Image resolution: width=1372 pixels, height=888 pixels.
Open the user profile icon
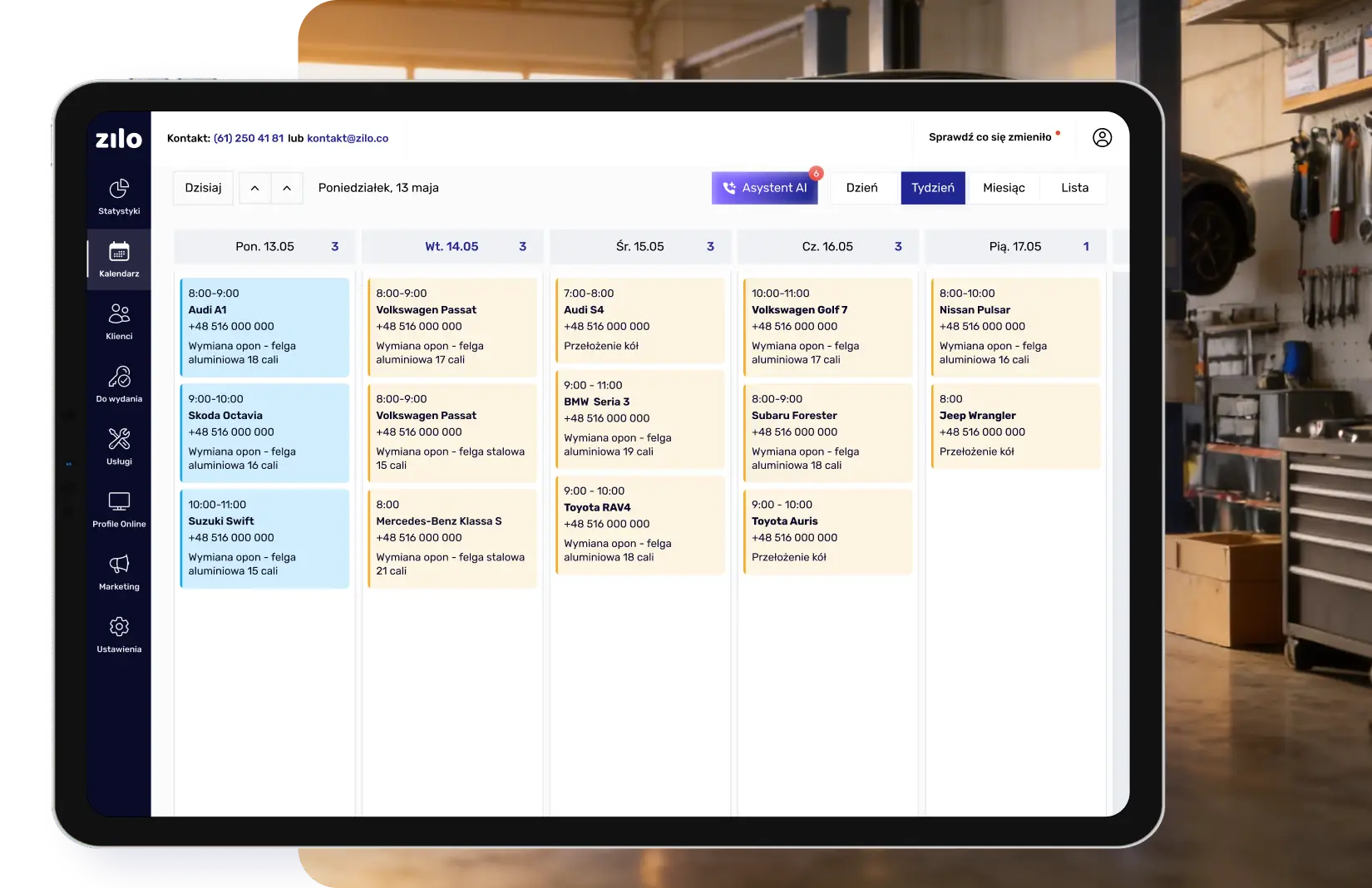point(1102,138)
